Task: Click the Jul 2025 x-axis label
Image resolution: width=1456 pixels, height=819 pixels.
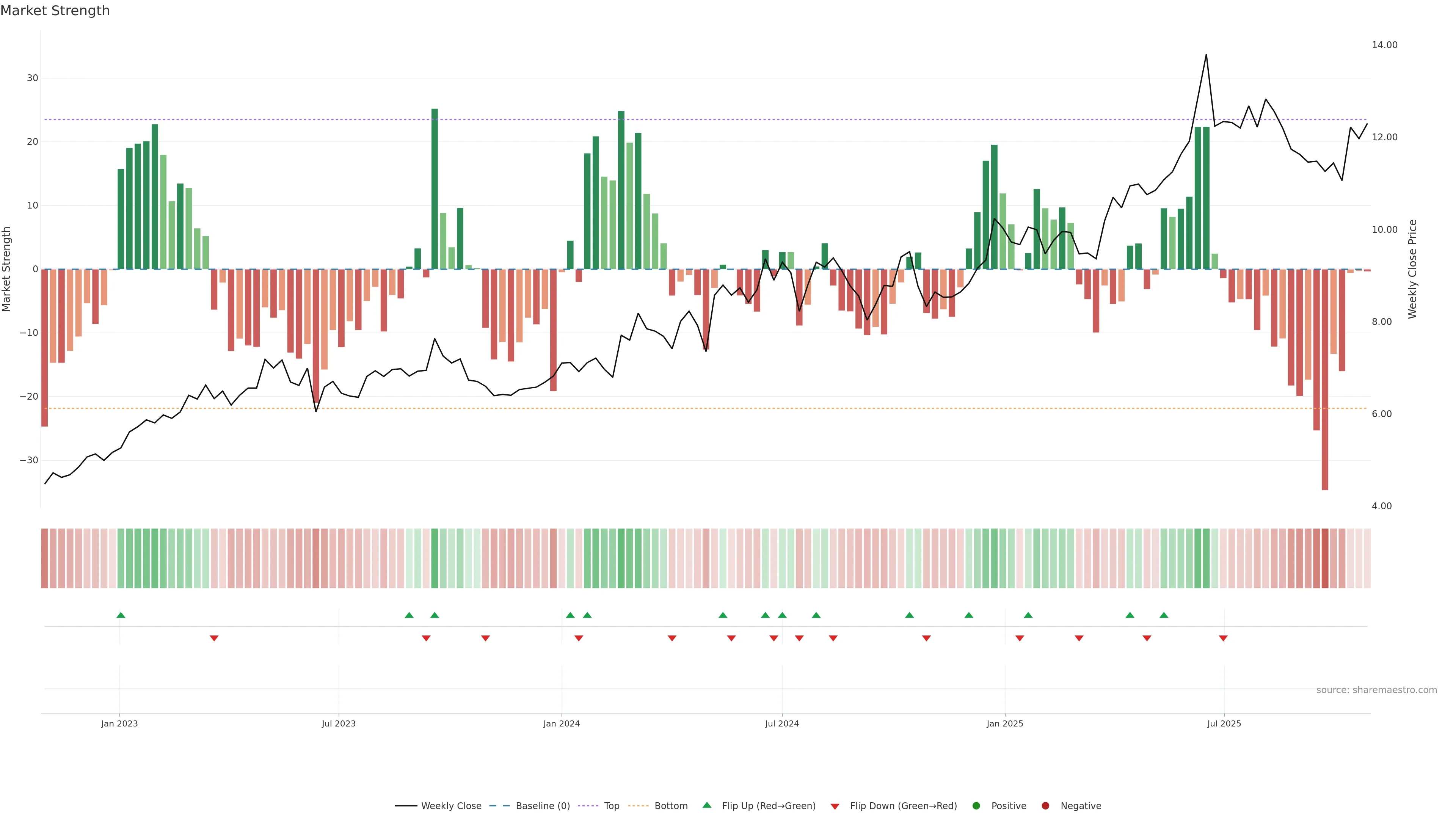Action: click(1224, 723)
